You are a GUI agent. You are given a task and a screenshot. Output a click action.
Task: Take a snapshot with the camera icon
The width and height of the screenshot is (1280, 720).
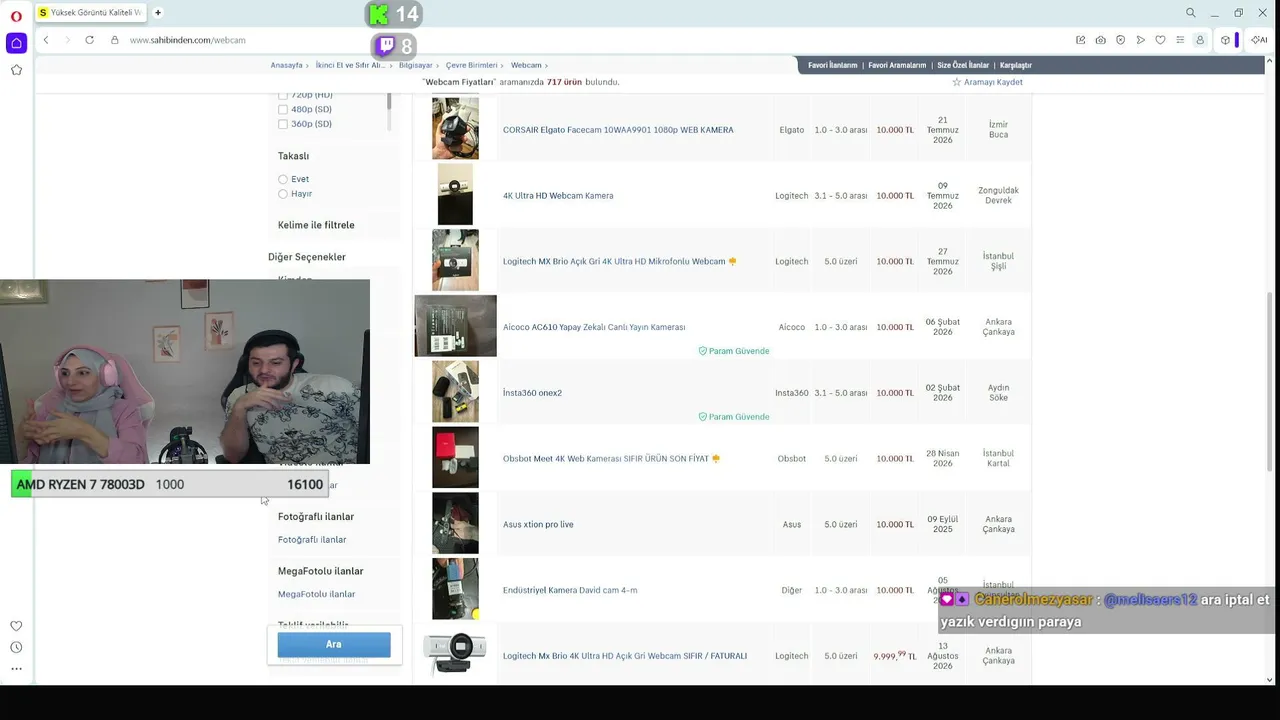click(x=1101, y=40)
